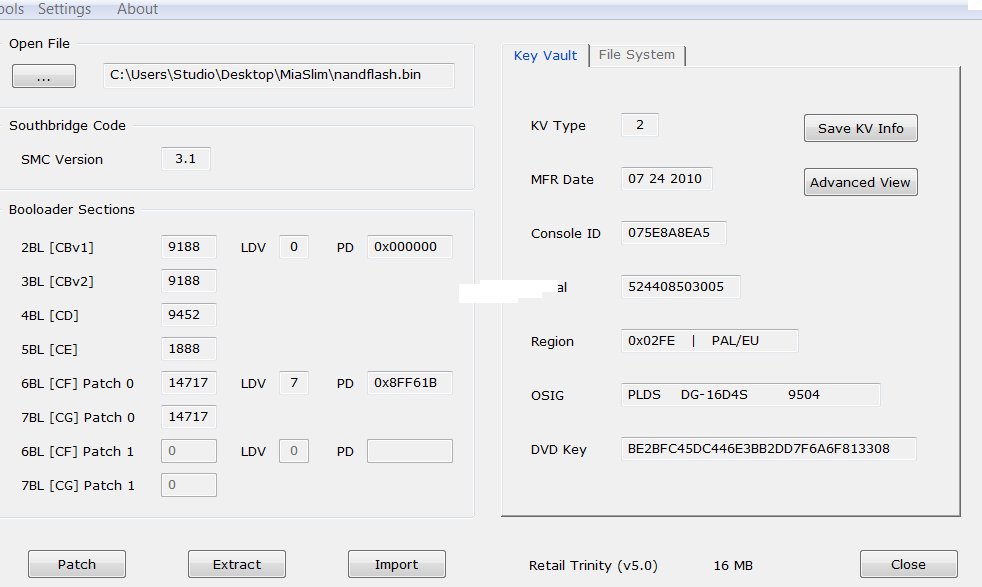Close the dialog using the Close button
982x587 pixels.
point(908,564)
